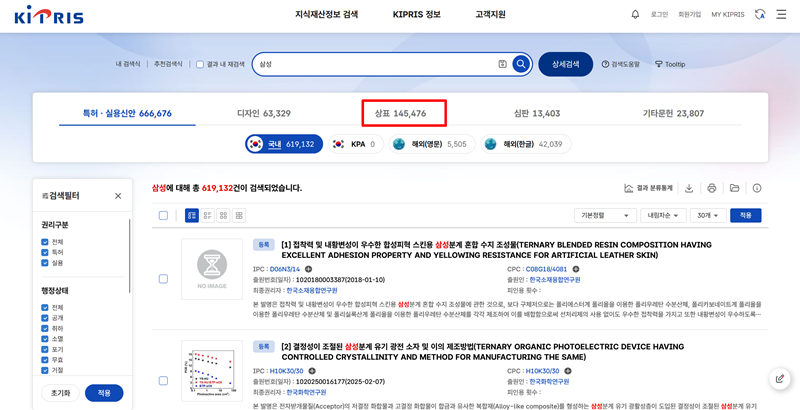Toggle 실용 under 권리구분
This screenshot has width=800, height=410.
45,263
